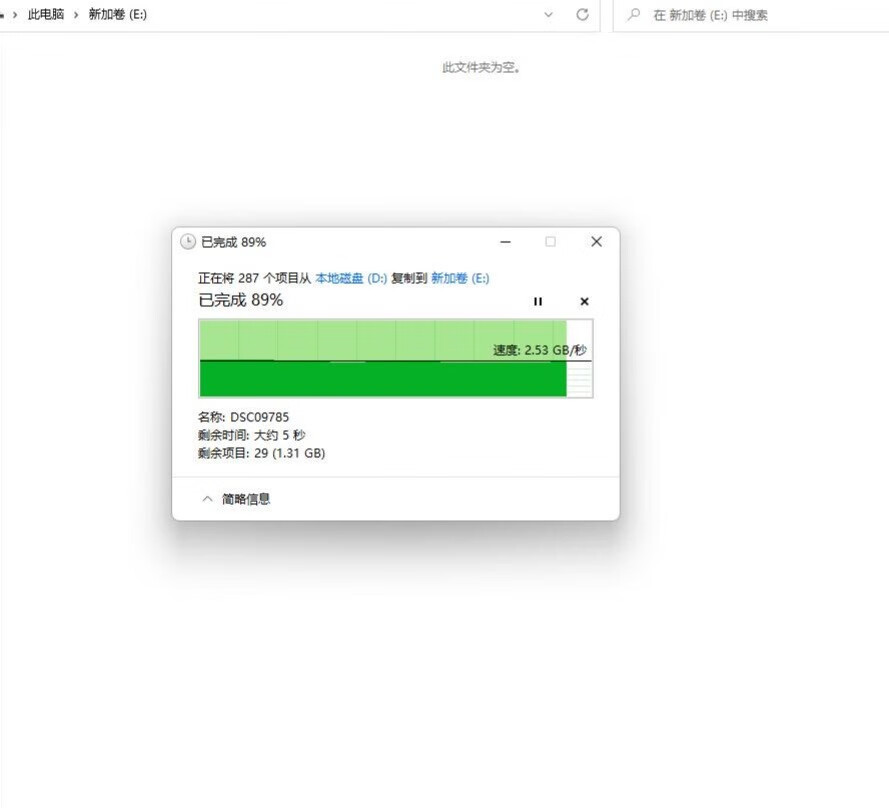
Task: Expand the chevron after 此电脑 breadcrumb
Action: tap(76, 15)
